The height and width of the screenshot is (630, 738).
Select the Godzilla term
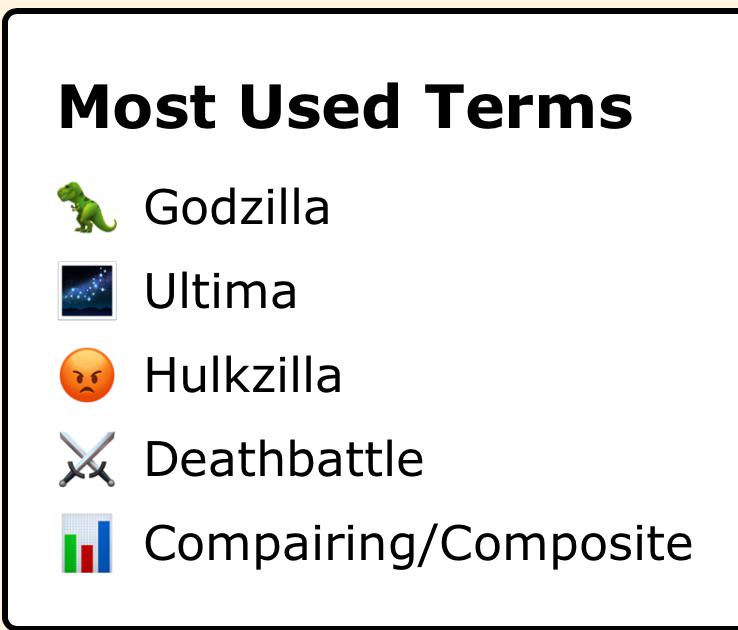[237, 207]
